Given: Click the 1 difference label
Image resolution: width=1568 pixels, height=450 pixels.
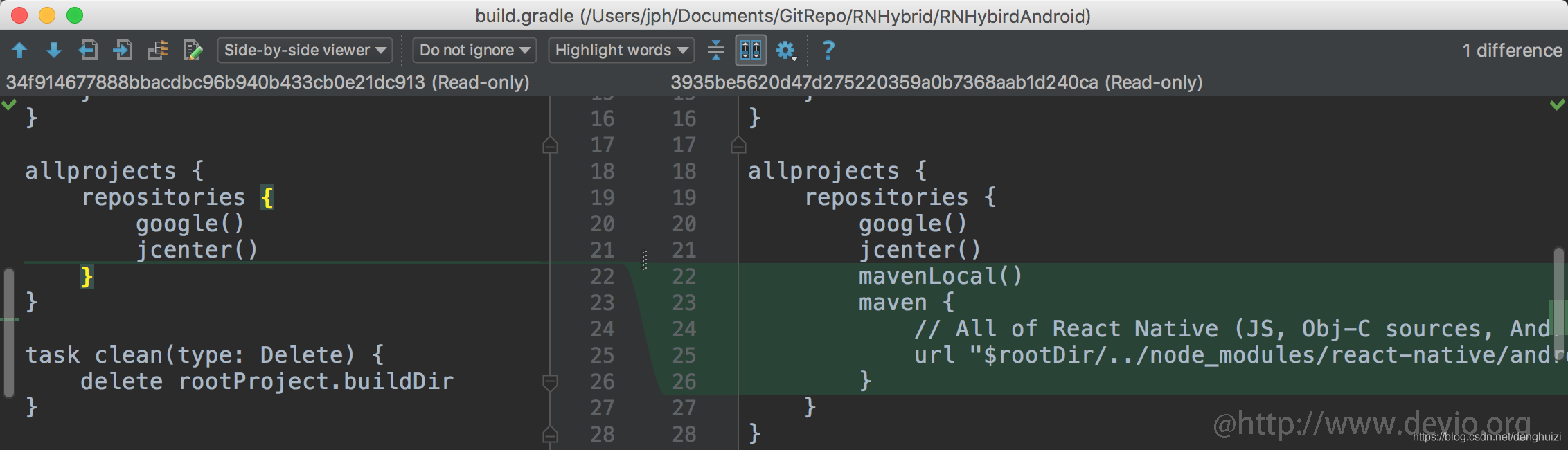Looking at the screenshot, I should coord(1512,51).
